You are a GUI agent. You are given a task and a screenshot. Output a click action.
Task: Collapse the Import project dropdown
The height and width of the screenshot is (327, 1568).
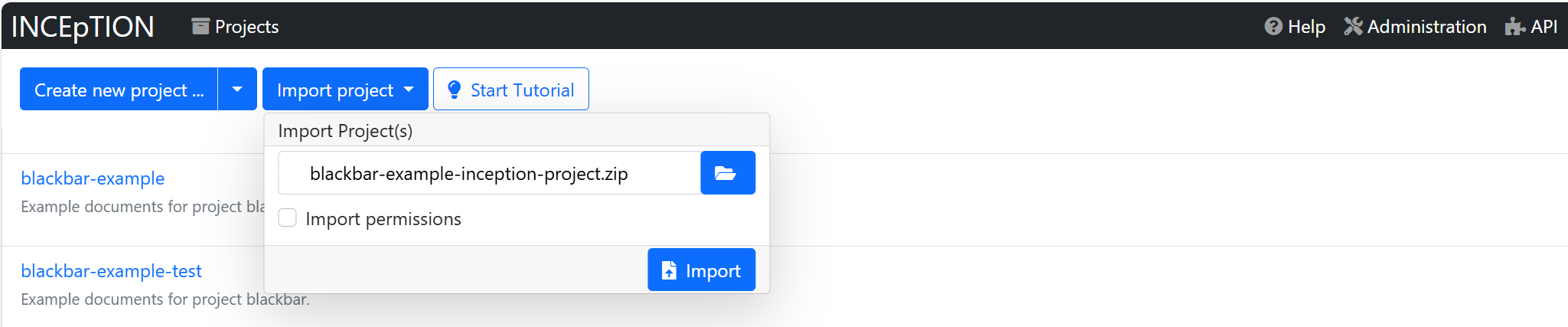pyautogui.click(x=345, y=89)
